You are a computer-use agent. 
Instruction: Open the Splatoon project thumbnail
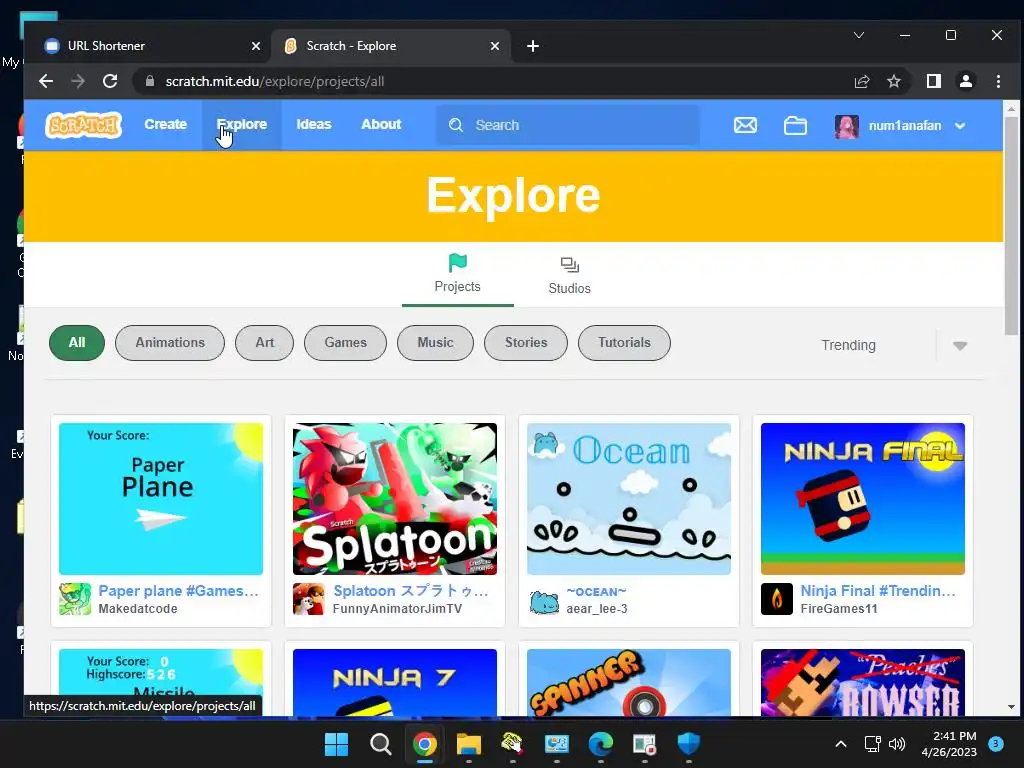[x=394, y=499]
